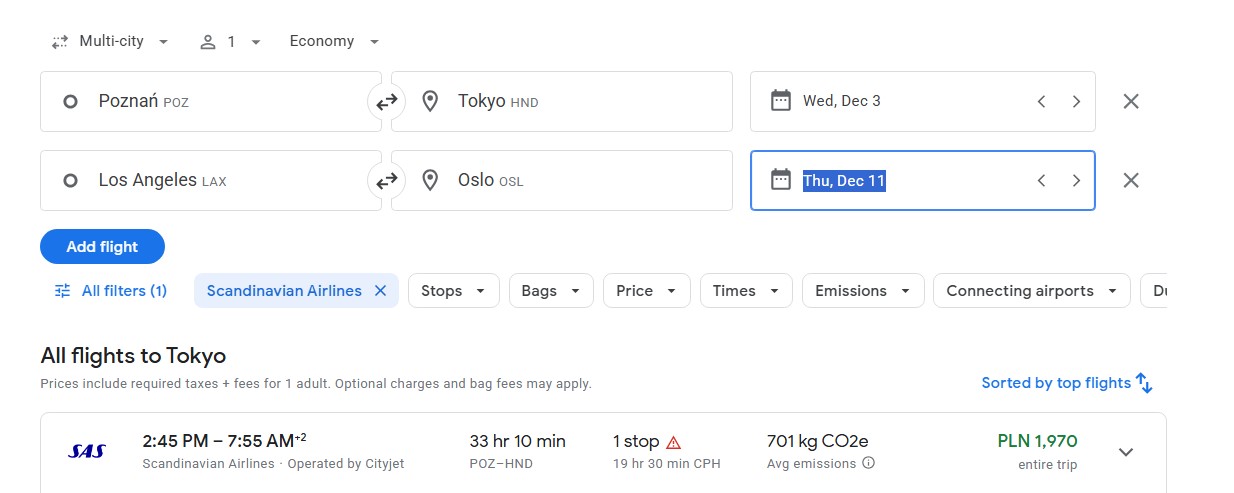Click the 1 stop warning triangle icon
Image resolution: width=1234 pixels, height=493 pixels.
click(674, 442)
